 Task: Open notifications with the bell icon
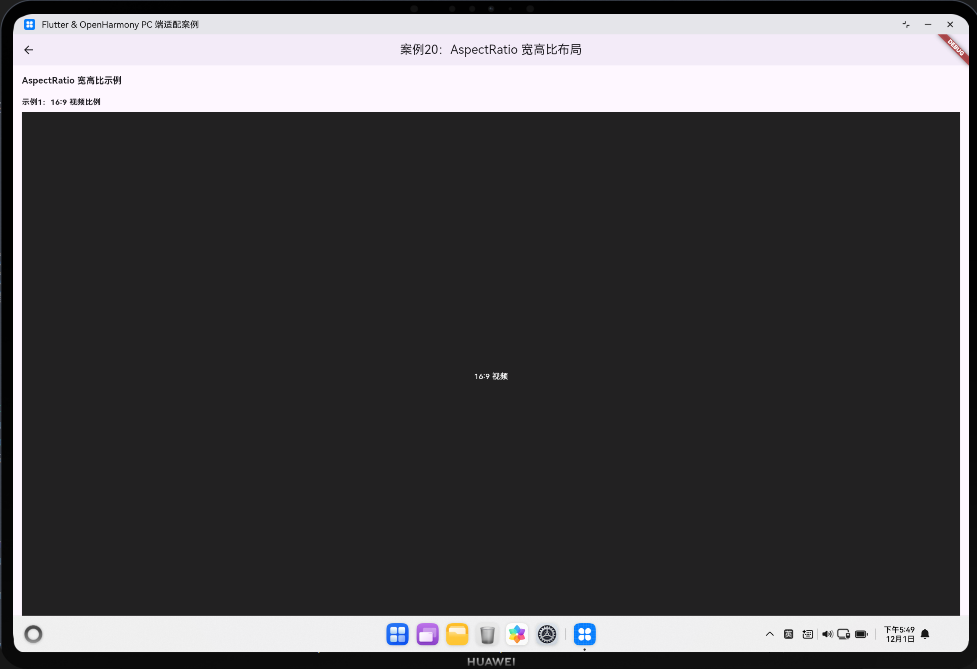[924, 634]
